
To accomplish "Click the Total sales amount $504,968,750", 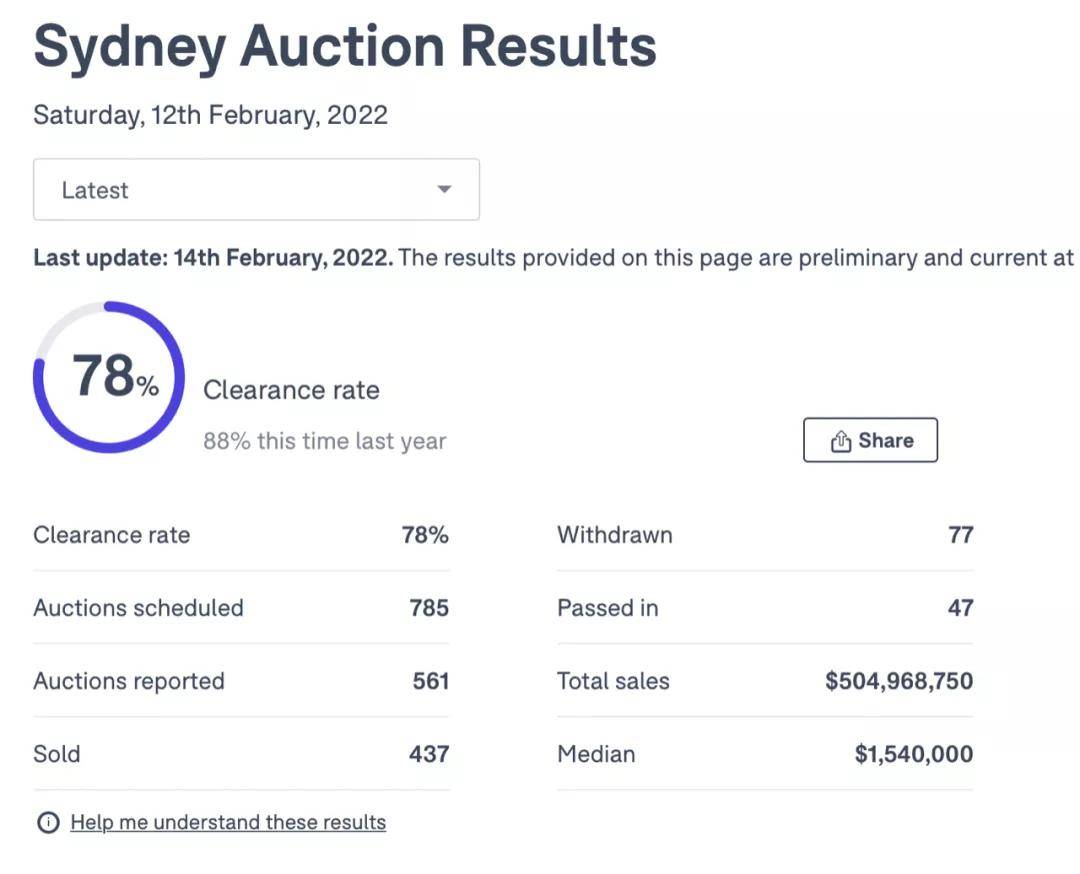I will pos(898,681).
